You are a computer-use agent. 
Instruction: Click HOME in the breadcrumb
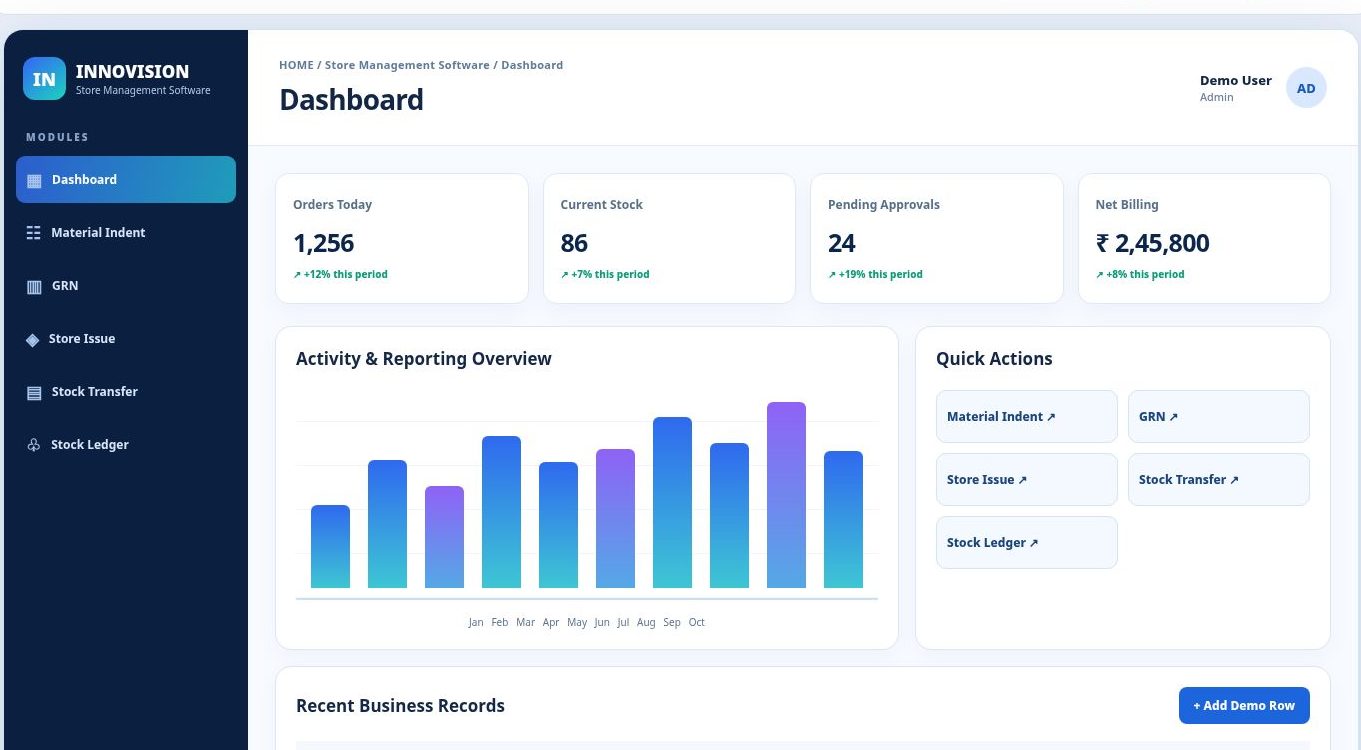(296, 65)
